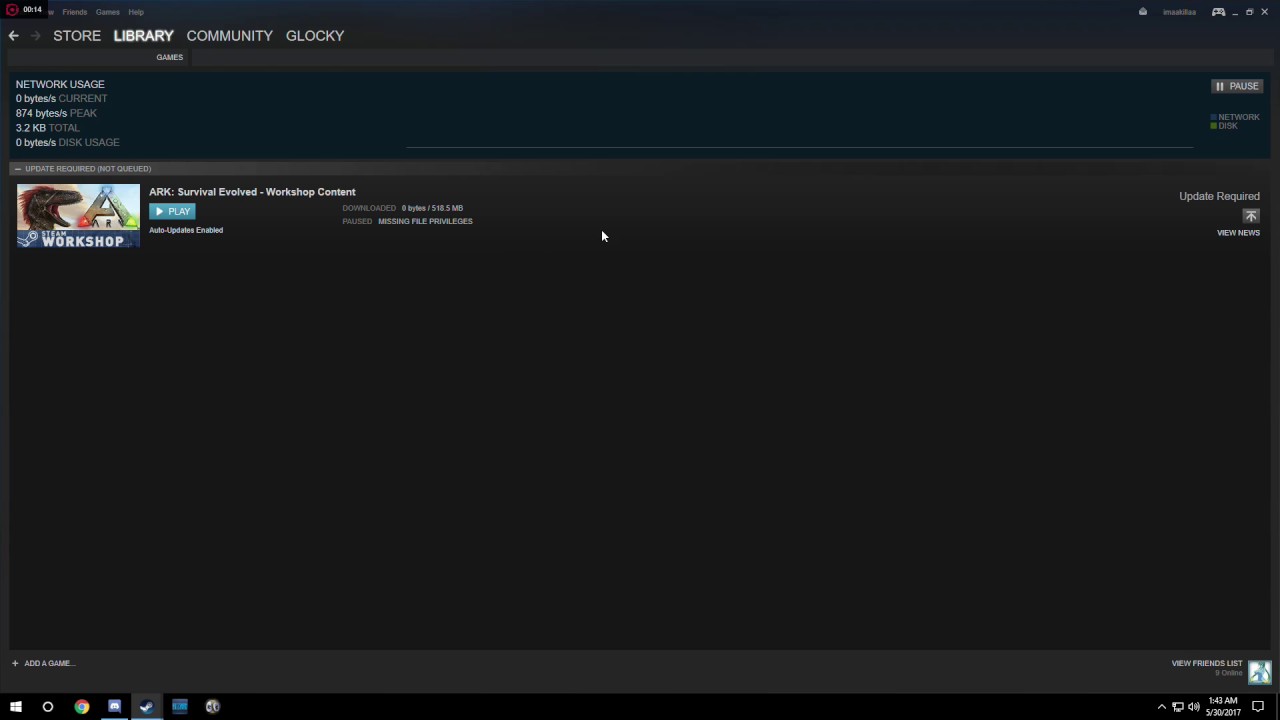This screenshot has width=1280, height=720.
Task: Open VIEW FRIENDS LIST
Action: click(1207, 663)
